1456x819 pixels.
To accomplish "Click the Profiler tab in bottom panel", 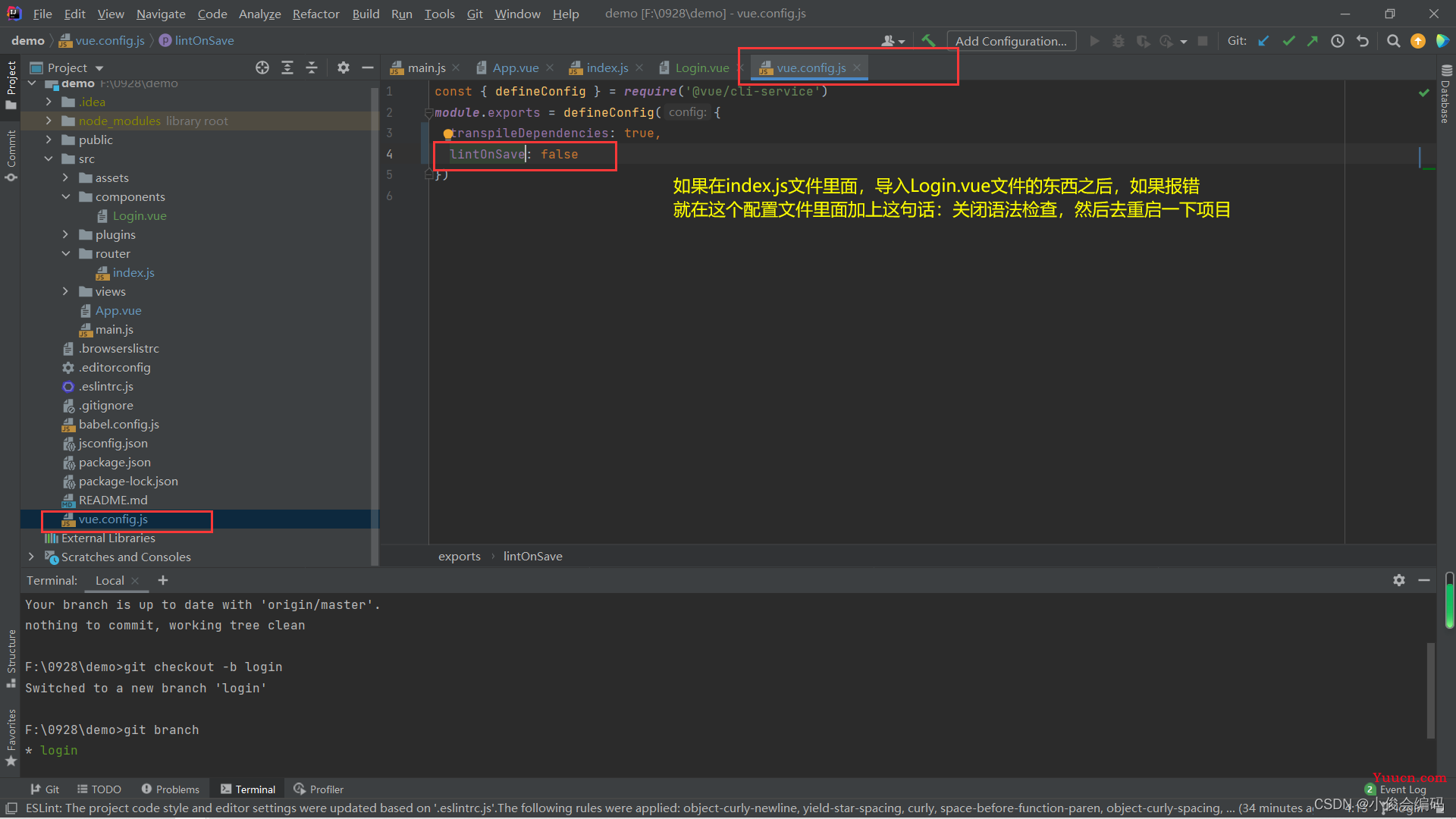I will 322,789.
